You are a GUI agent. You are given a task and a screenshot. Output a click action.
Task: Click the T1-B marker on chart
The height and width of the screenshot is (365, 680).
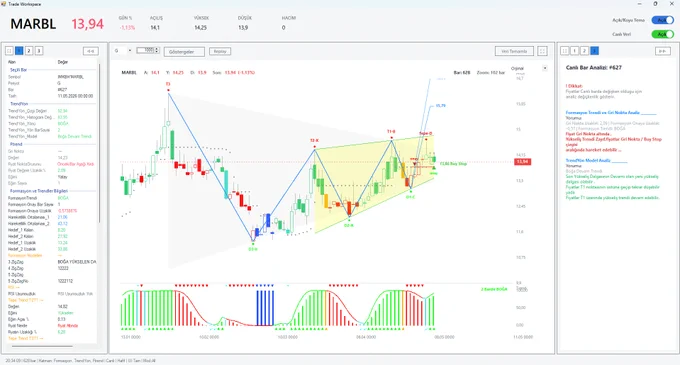pyautogui.click(x=391, y=131)
